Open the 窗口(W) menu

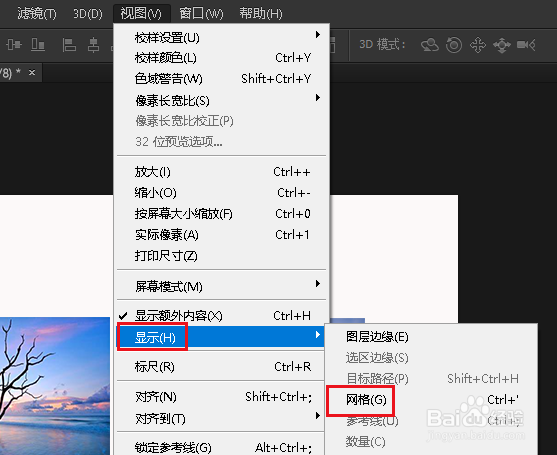point(201,13)
